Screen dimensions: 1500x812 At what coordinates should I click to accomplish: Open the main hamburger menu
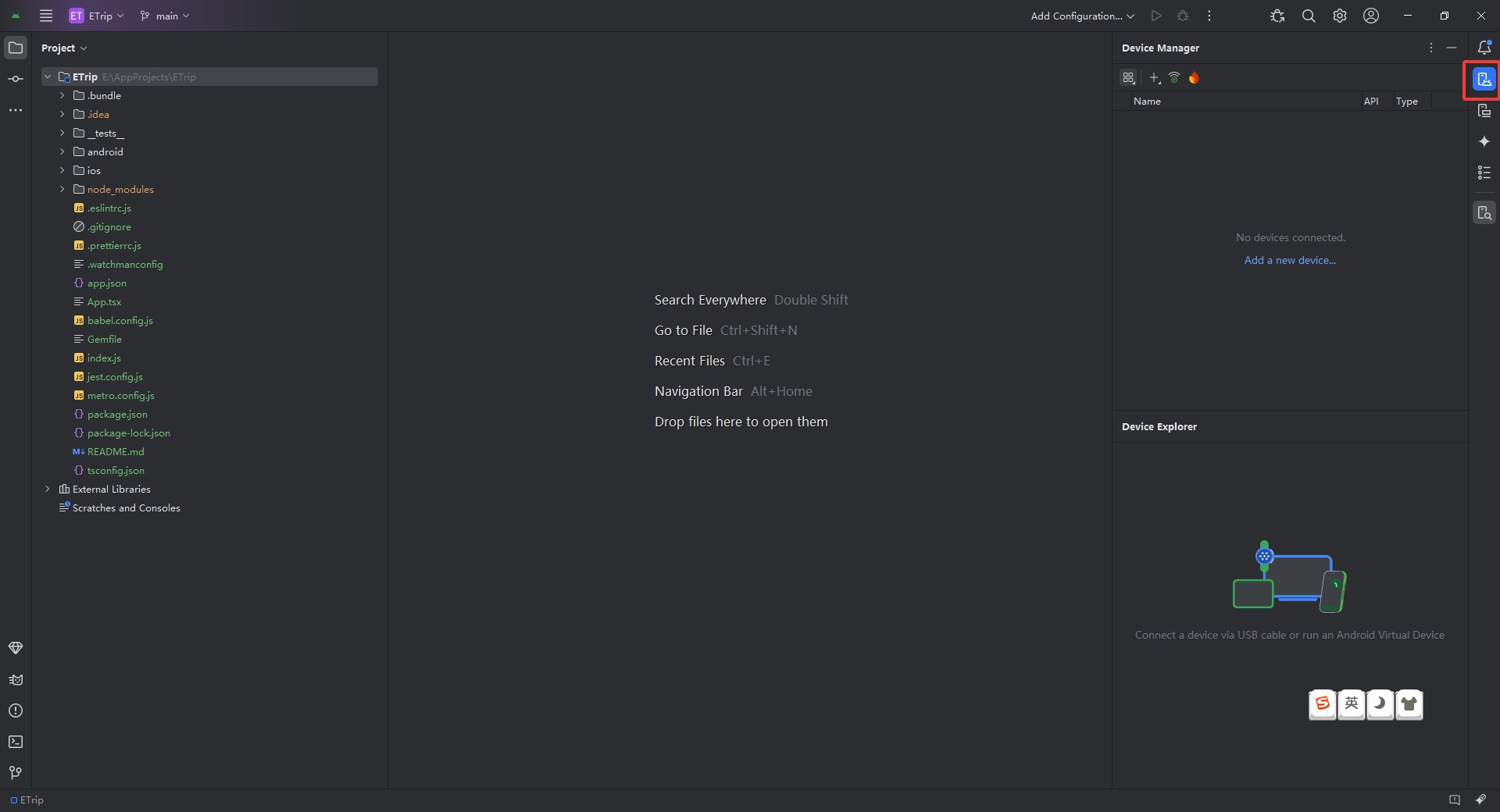click(46, 16)
